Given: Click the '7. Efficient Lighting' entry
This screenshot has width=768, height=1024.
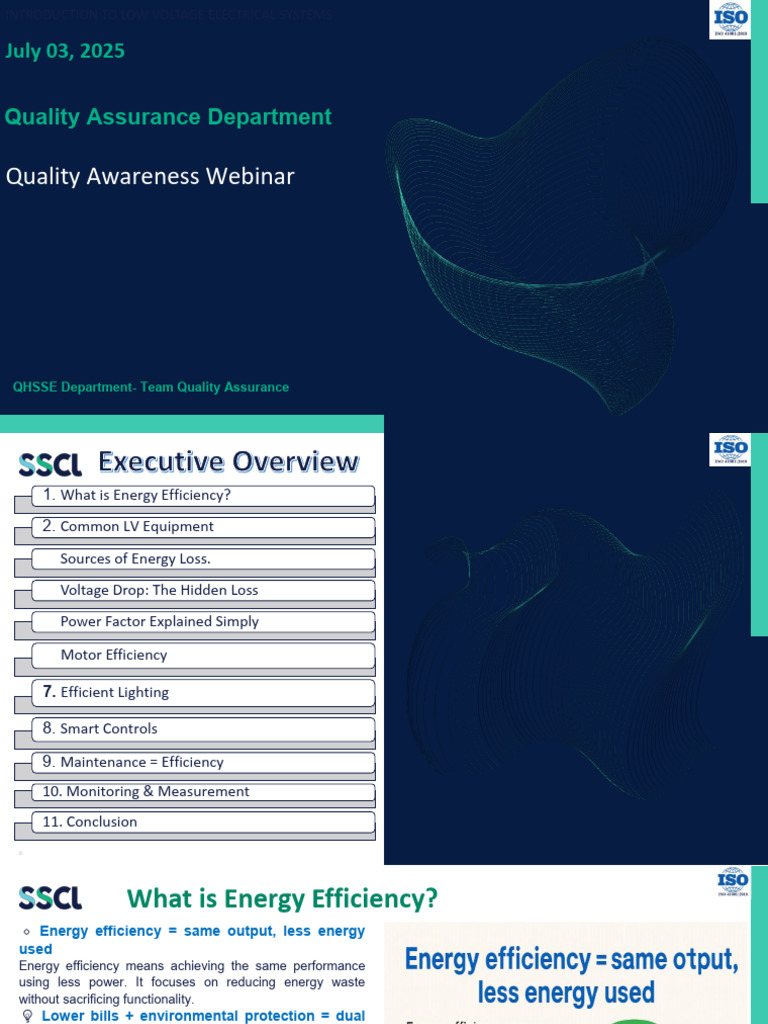Looking at the screenshot, I should tap(203, 692).
